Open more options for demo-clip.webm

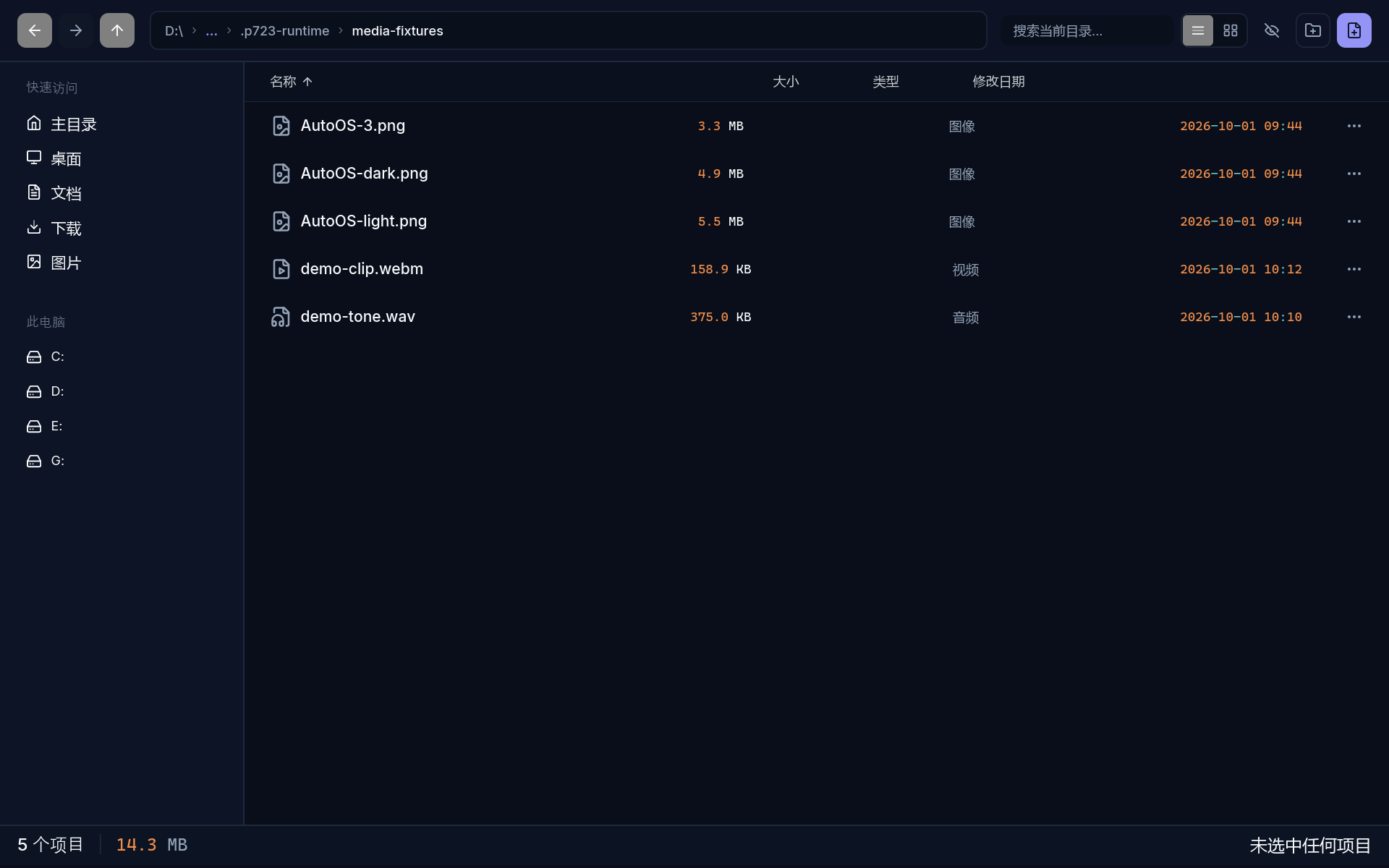[1354, 269]
